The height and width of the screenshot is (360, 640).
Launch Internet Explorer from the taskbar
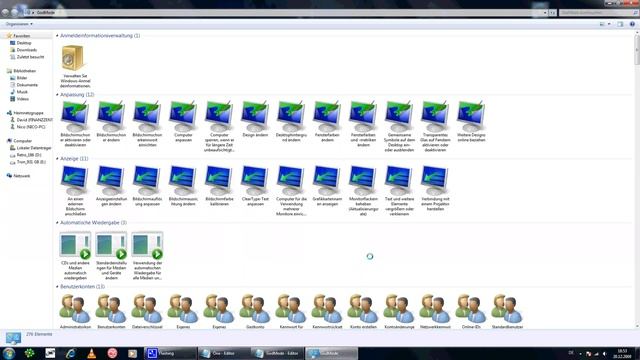click(71, 353)
